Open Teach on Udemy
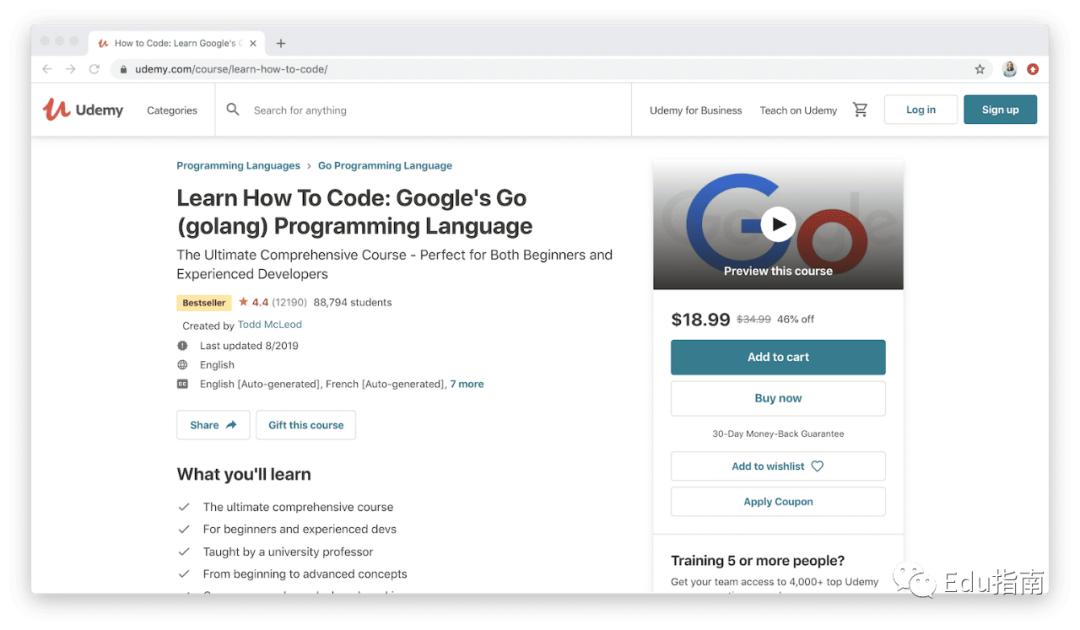The height and width of the screenshot is (630, 1080). [798, 111]
